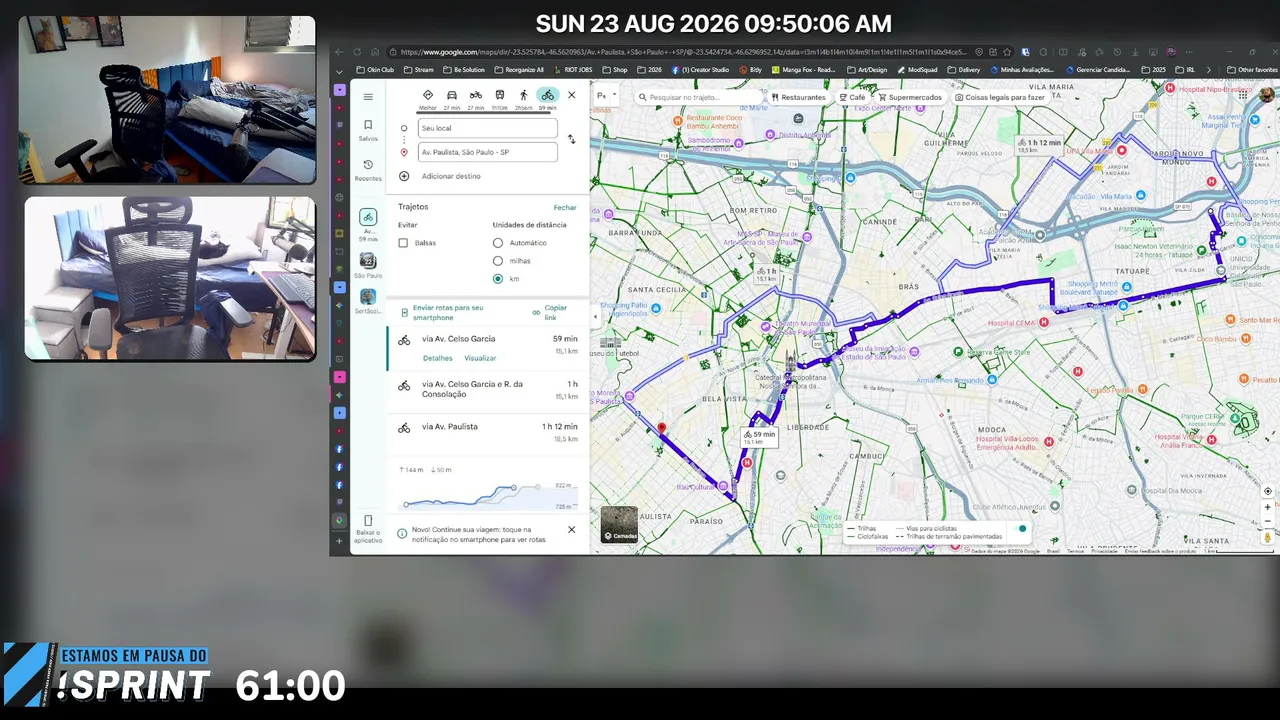Toggle the cycling legend switch
This screenshot has height=720, width=1280.
(1021, 528)
